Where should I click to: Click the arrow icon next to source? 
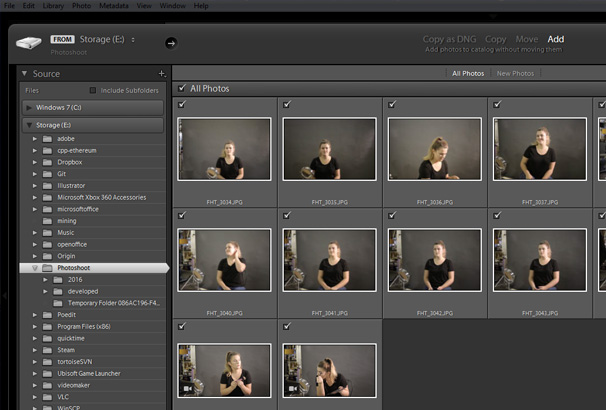170,42
